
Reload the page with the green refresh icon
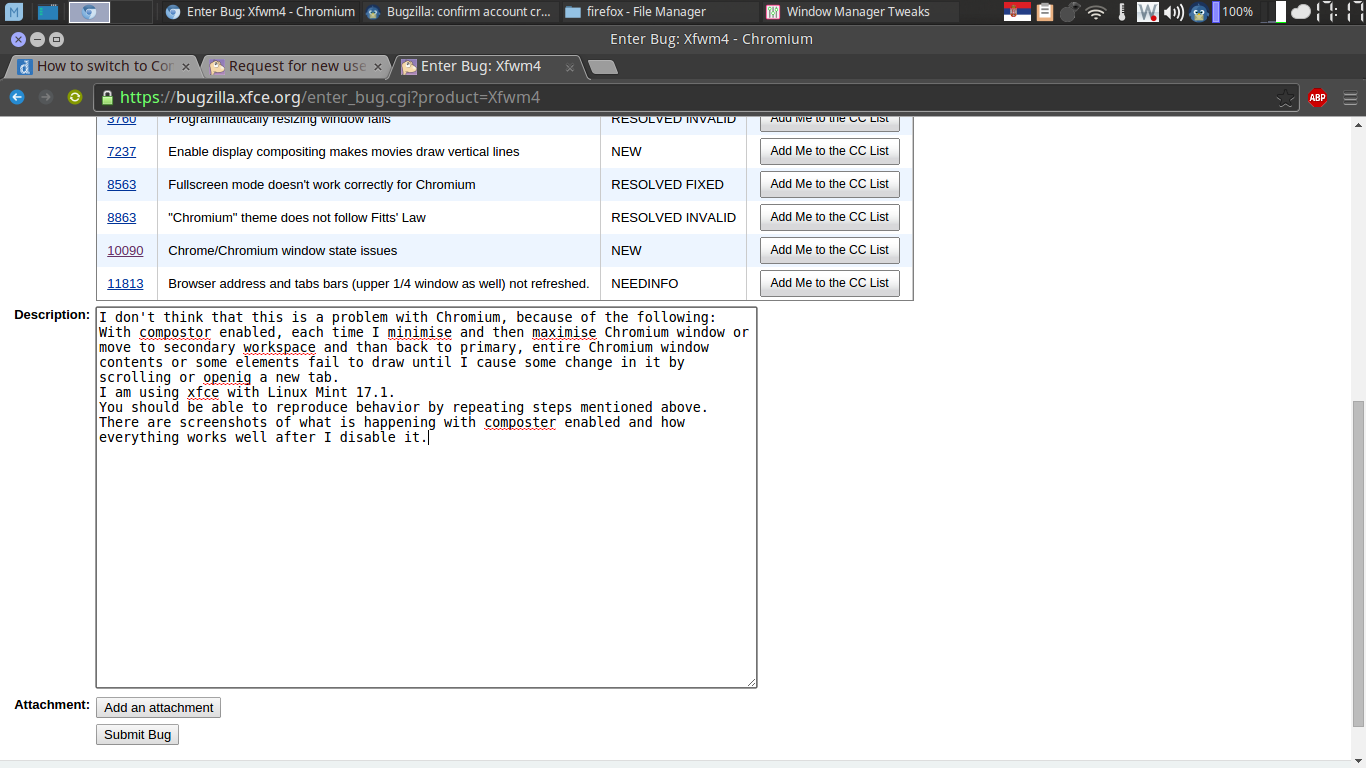point(75,97)
